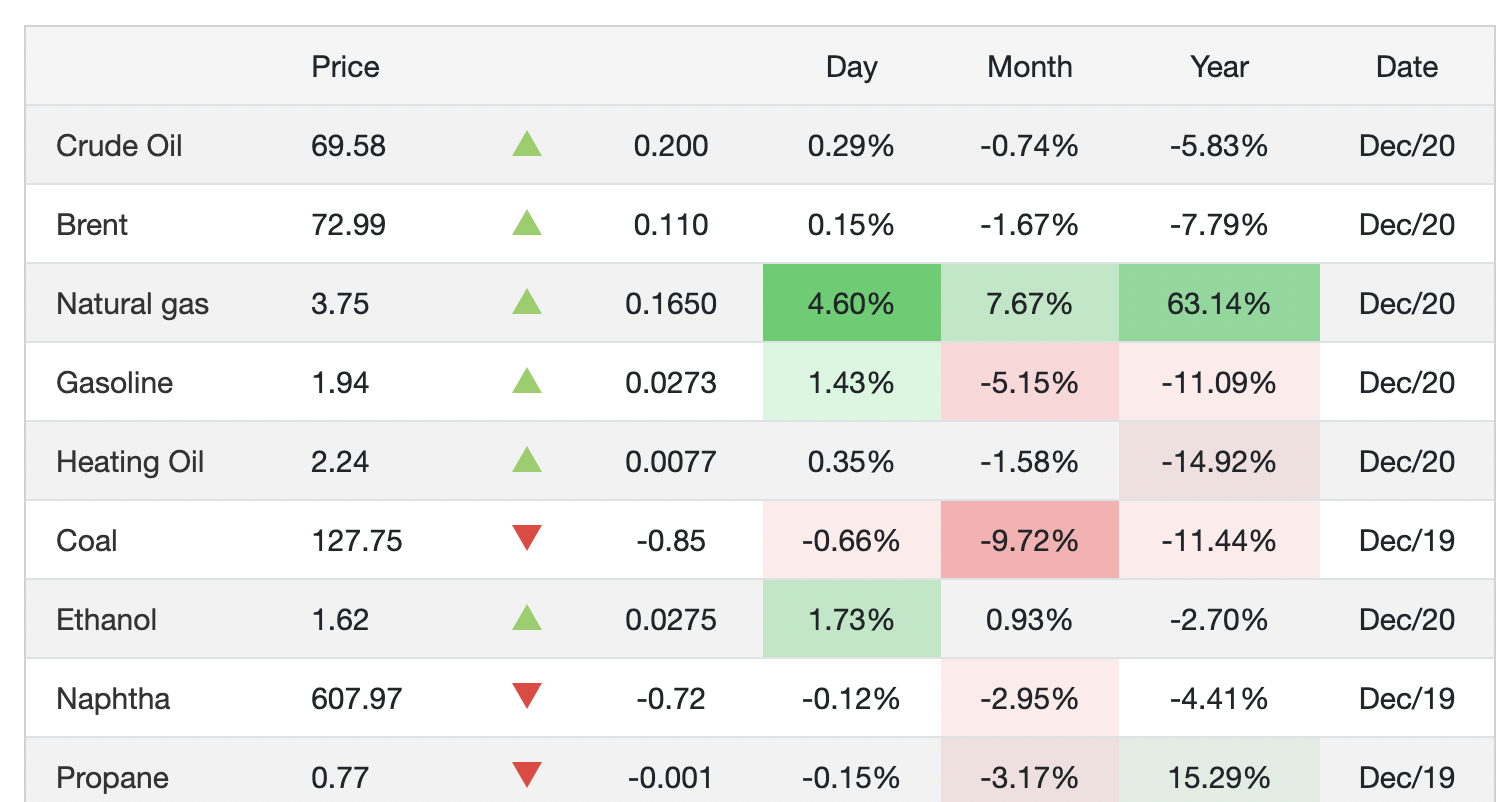1510x802 pixels.
Task: Open the Heating Oil commodity link
Action: [x=131, y=462]
